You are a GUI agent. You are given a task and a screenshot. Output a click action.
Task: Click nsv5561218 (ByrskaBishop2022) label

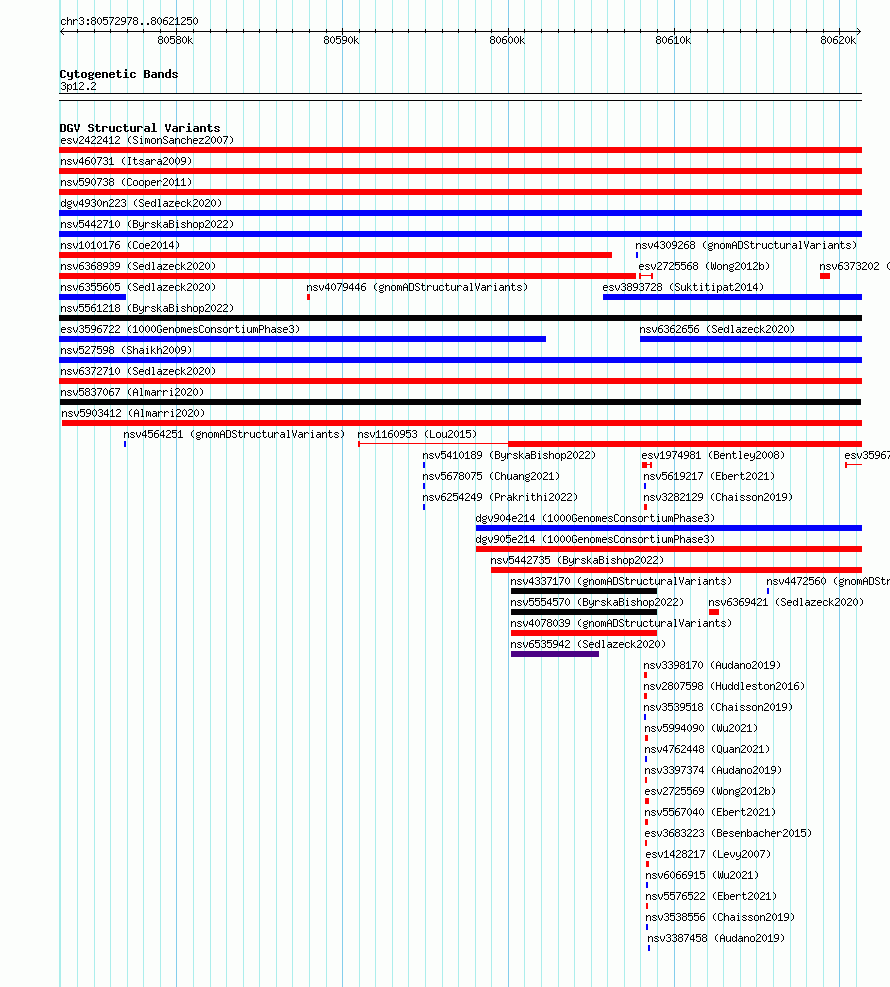pyautogui.click(x=147, y=308)
